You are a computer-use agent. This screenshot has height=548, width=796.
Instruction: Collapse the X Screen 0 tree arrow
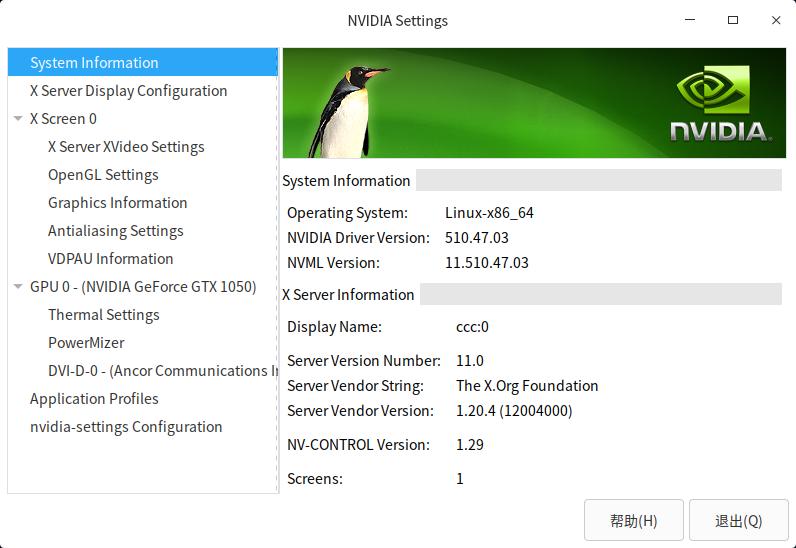(x=18, y=118)
